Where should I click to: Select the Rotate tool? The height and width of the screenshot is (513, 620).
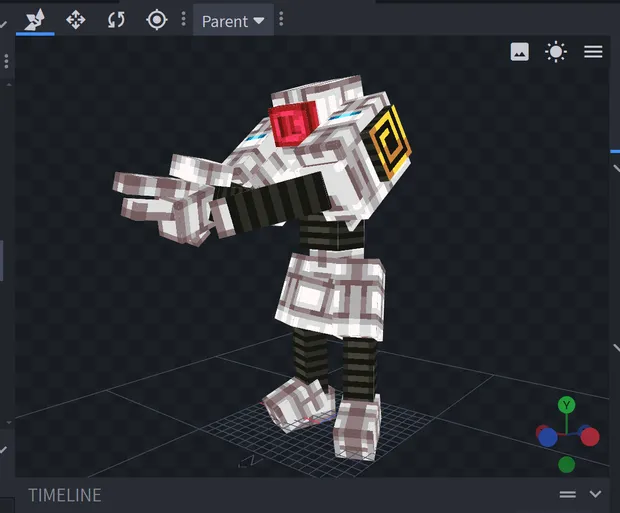[116, 19]
